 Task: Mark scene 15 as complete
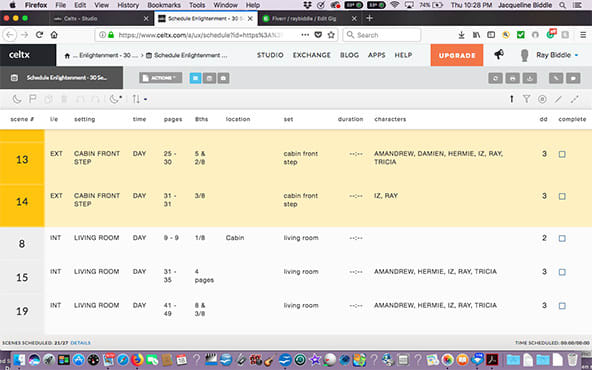[562, 272]
